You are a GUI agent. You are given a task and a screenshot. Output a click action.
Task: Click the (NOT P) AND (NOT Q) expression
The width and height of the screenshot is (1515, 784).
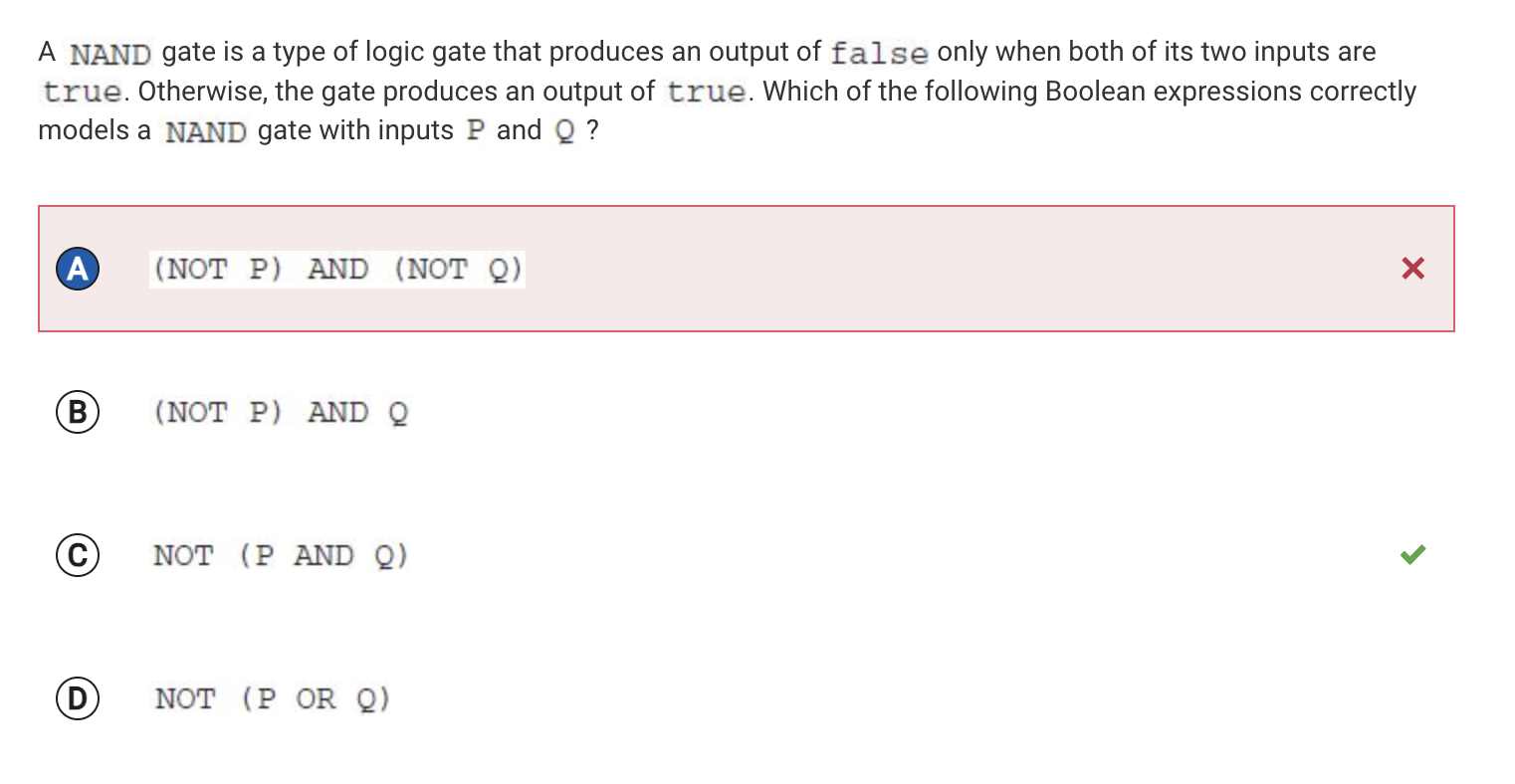337,270
